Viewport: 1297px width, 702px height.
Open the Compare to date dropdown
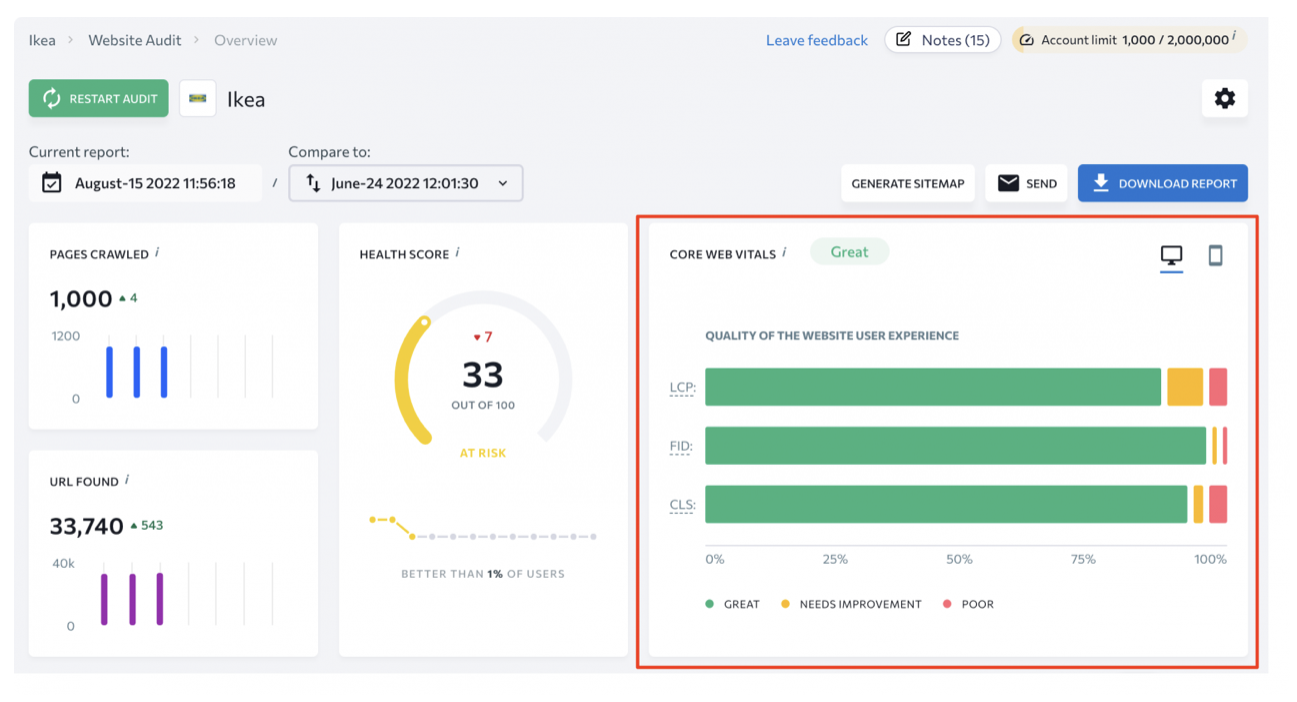[x=406, y=183]
